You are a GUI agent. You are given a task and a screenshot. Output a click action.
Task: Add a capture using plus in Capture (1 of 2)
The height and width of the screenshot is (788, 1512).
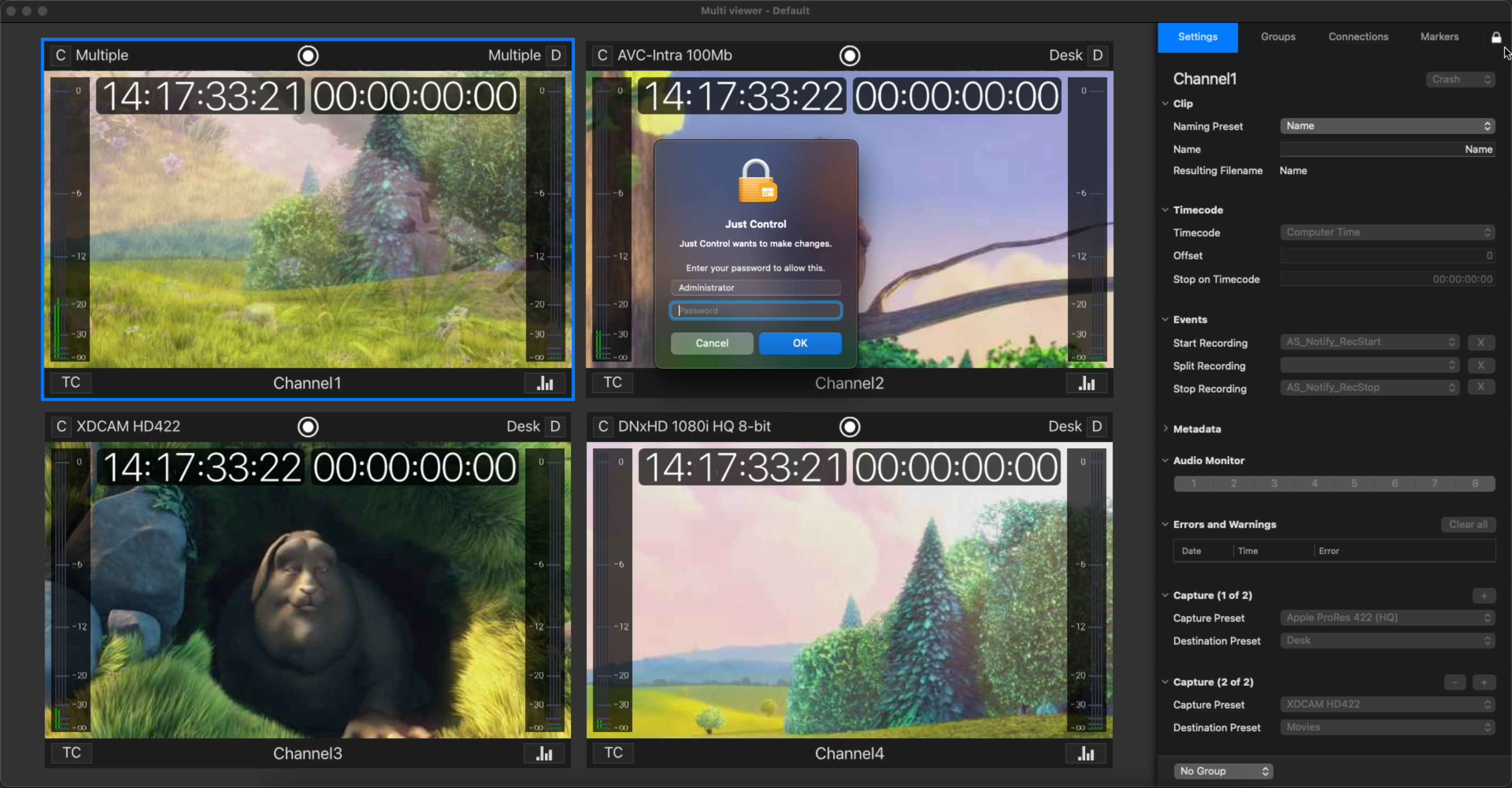[x=1484, y=596]
